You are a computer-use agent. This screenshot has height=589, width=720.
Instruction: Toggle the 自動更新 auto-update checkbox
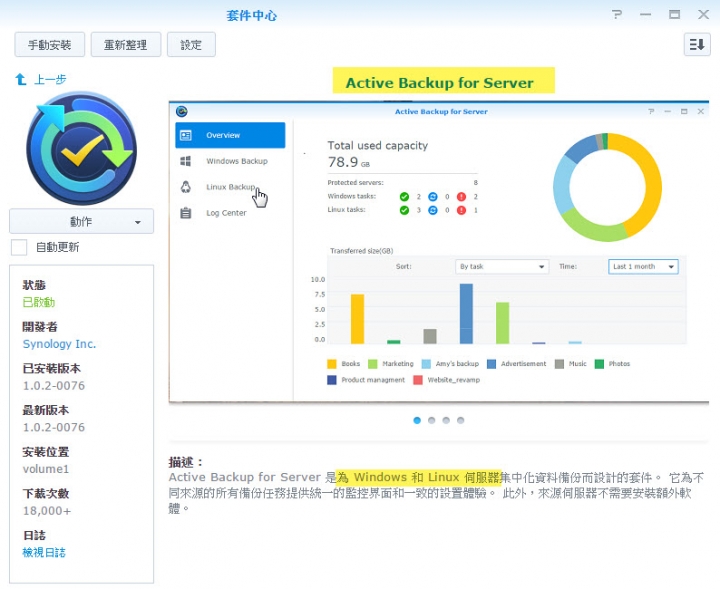tap(19, 247)
